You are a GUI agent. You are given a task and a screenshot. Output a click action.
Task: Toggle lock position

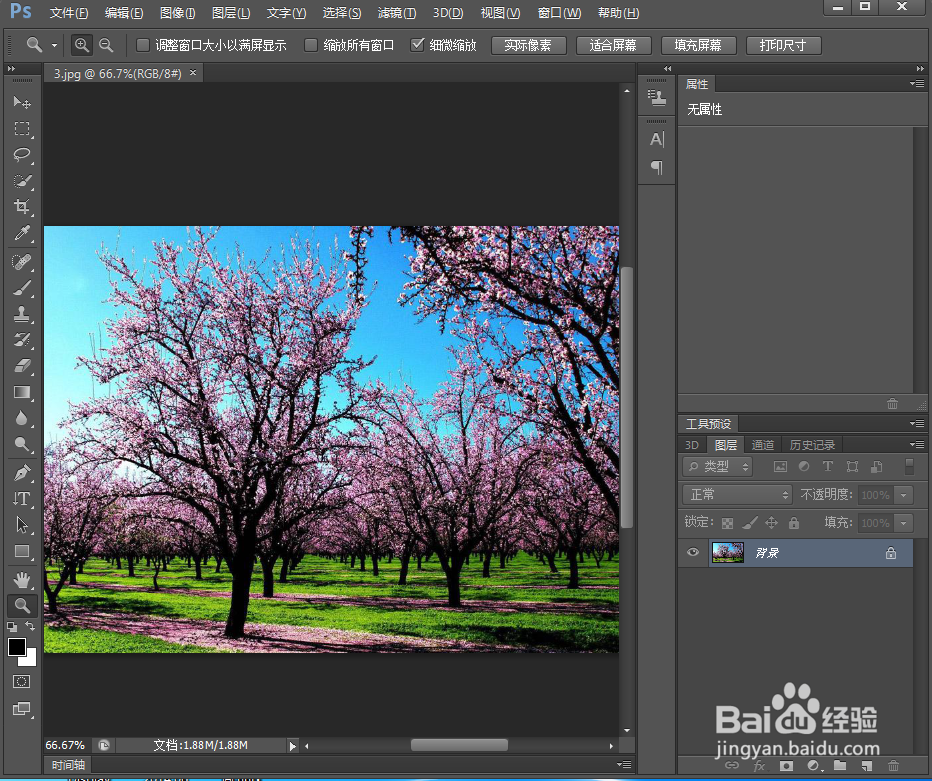tap(772, 522)
